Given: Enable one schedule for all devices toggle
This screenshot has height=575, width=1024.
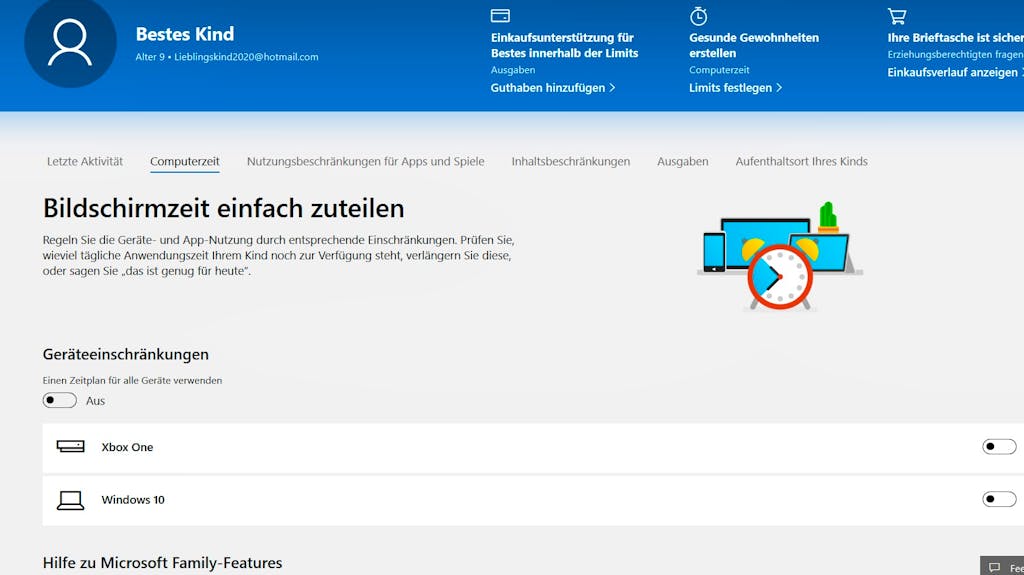Looking at the screenshot, I should point(59,400).
